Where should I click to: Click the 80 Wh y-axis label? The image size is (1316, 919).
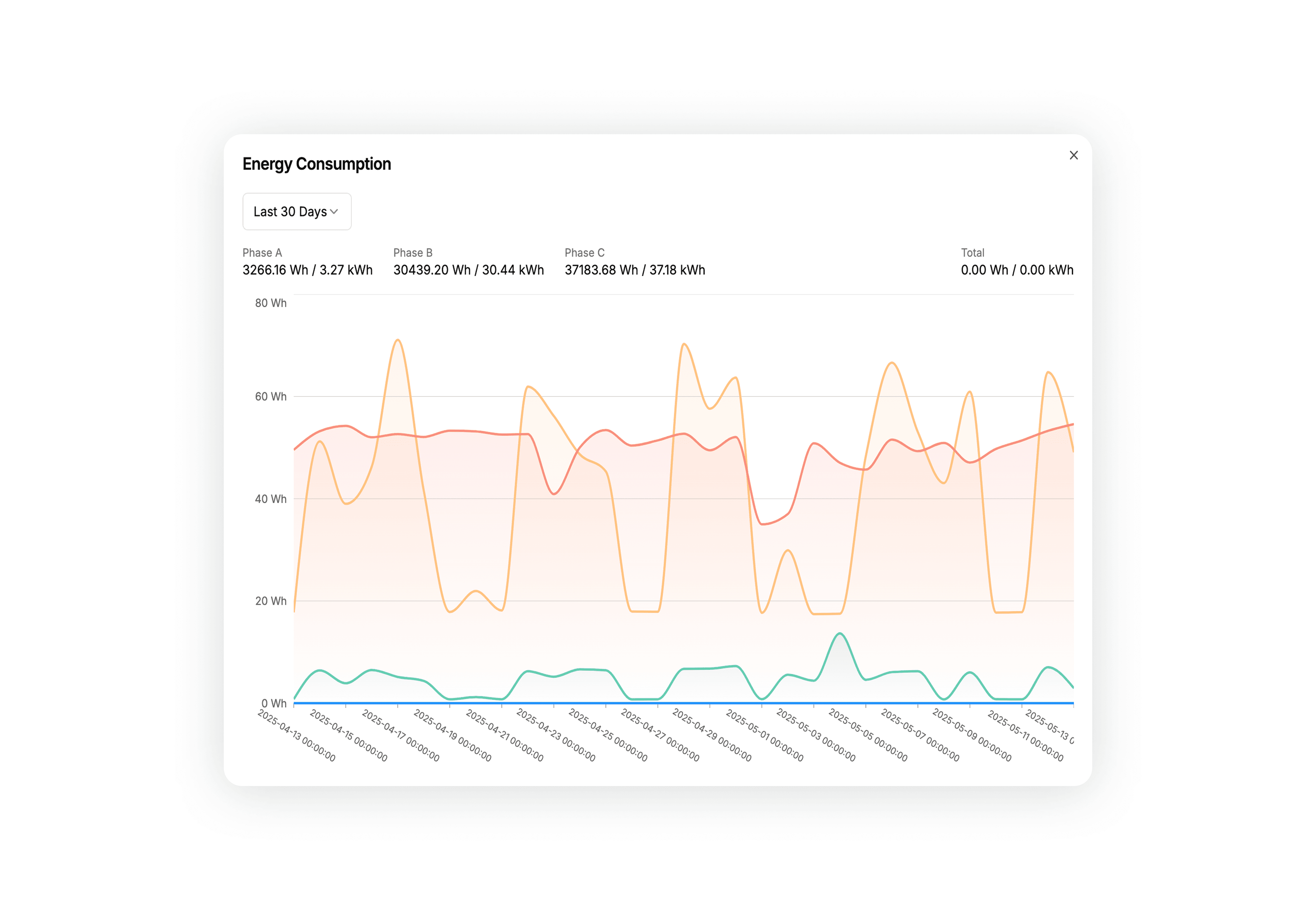click(x=270, y=303)
